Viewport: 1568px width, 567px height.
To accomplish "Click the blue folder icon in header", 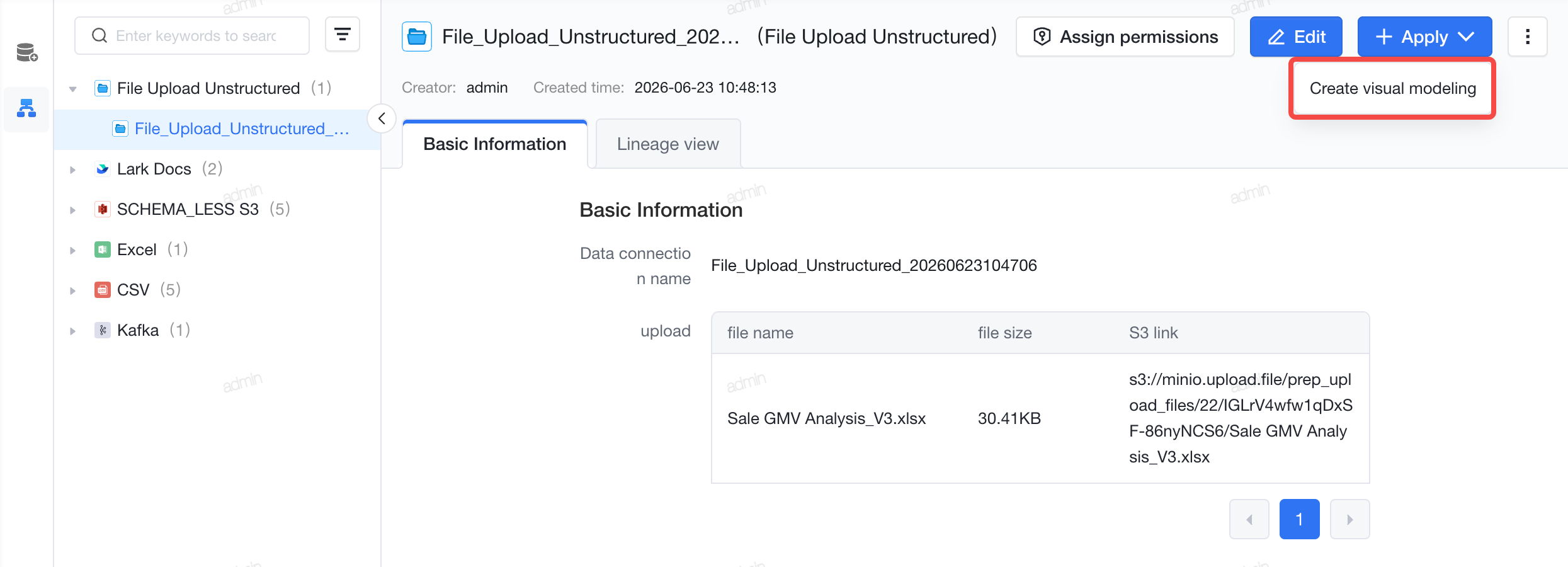I will click(417, 37).
